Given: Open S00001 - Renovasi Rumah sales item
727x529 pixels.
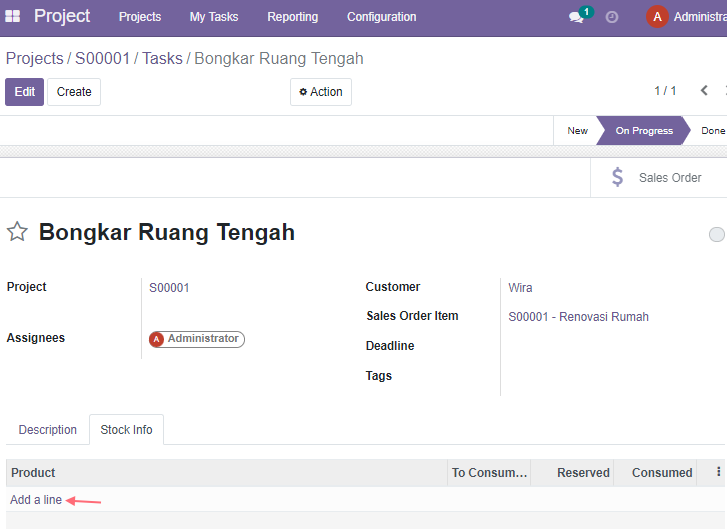Looking at the screenshot, I should 578,317.
